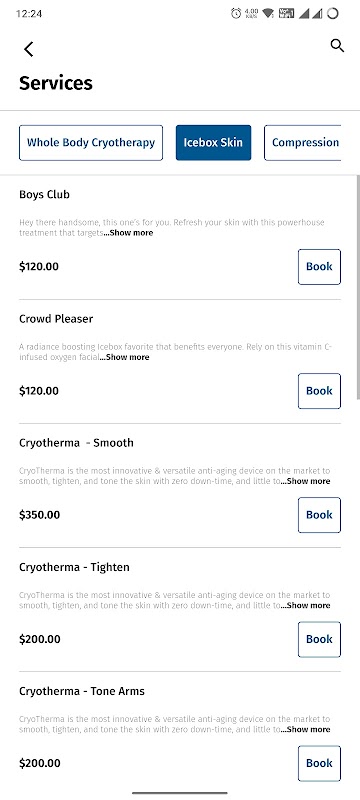Tap the back arrow icon
360x800 pixels.
point(29,49)
